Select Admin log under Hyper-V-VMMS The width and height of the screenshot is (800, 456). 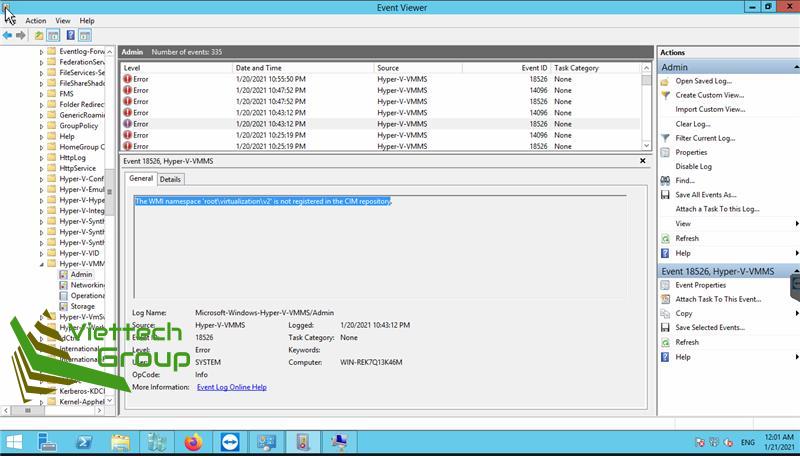pos(81,274)
